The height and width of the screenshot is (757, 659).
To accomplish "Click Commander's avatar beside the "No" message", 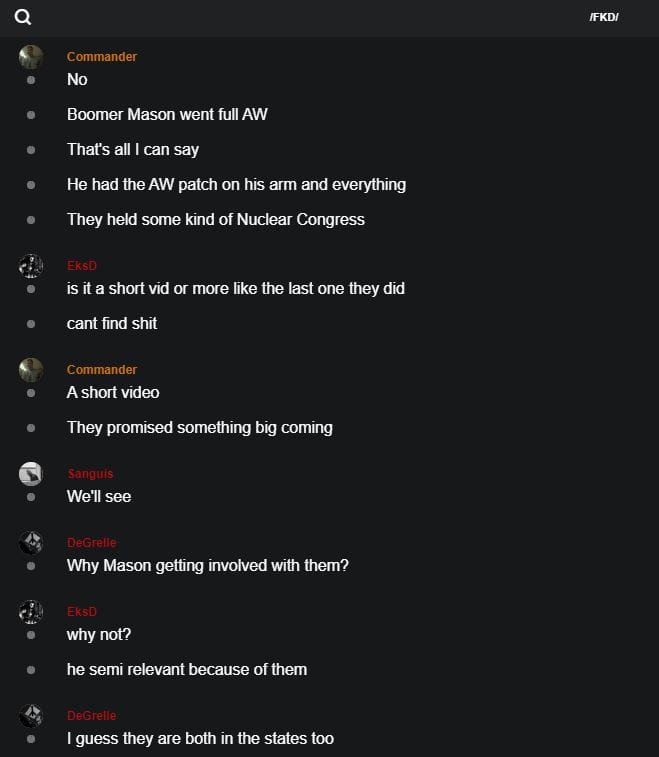I will pos(31,57).
